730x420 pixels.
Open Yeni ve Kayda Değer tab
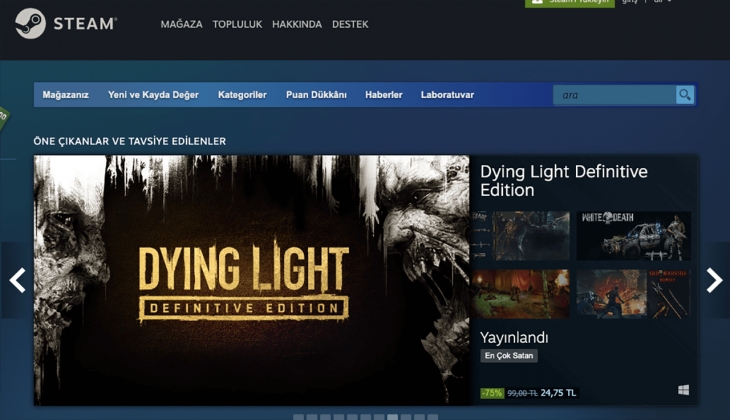coord(153,95)
